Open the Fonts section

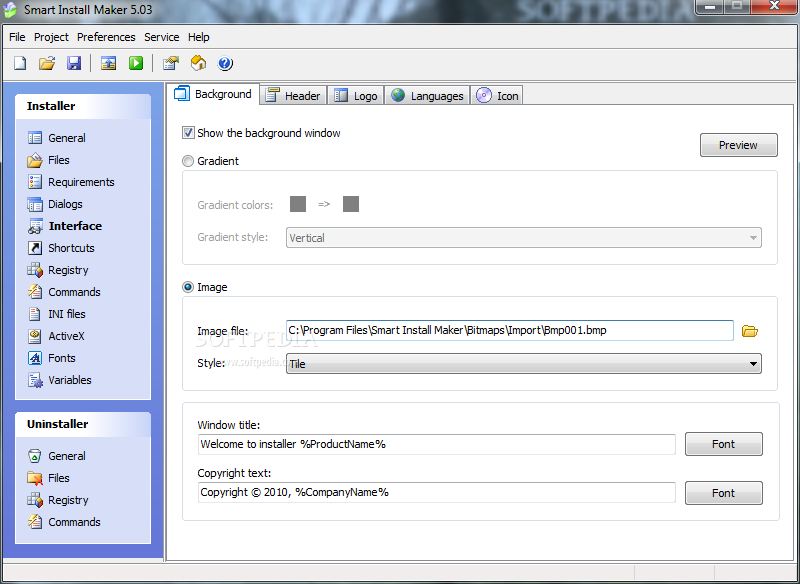click(52, 358)
